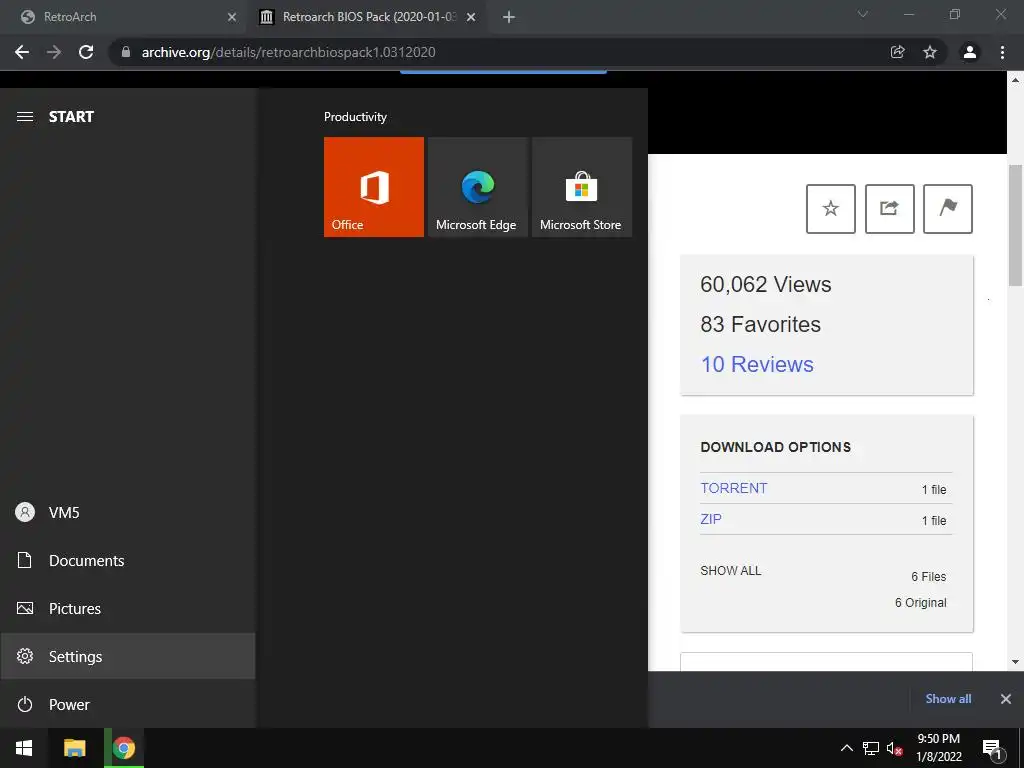Favorite this archive item
Image resolution: width=1024 pixels, height=768 pixels.
(x=831, y=209)
